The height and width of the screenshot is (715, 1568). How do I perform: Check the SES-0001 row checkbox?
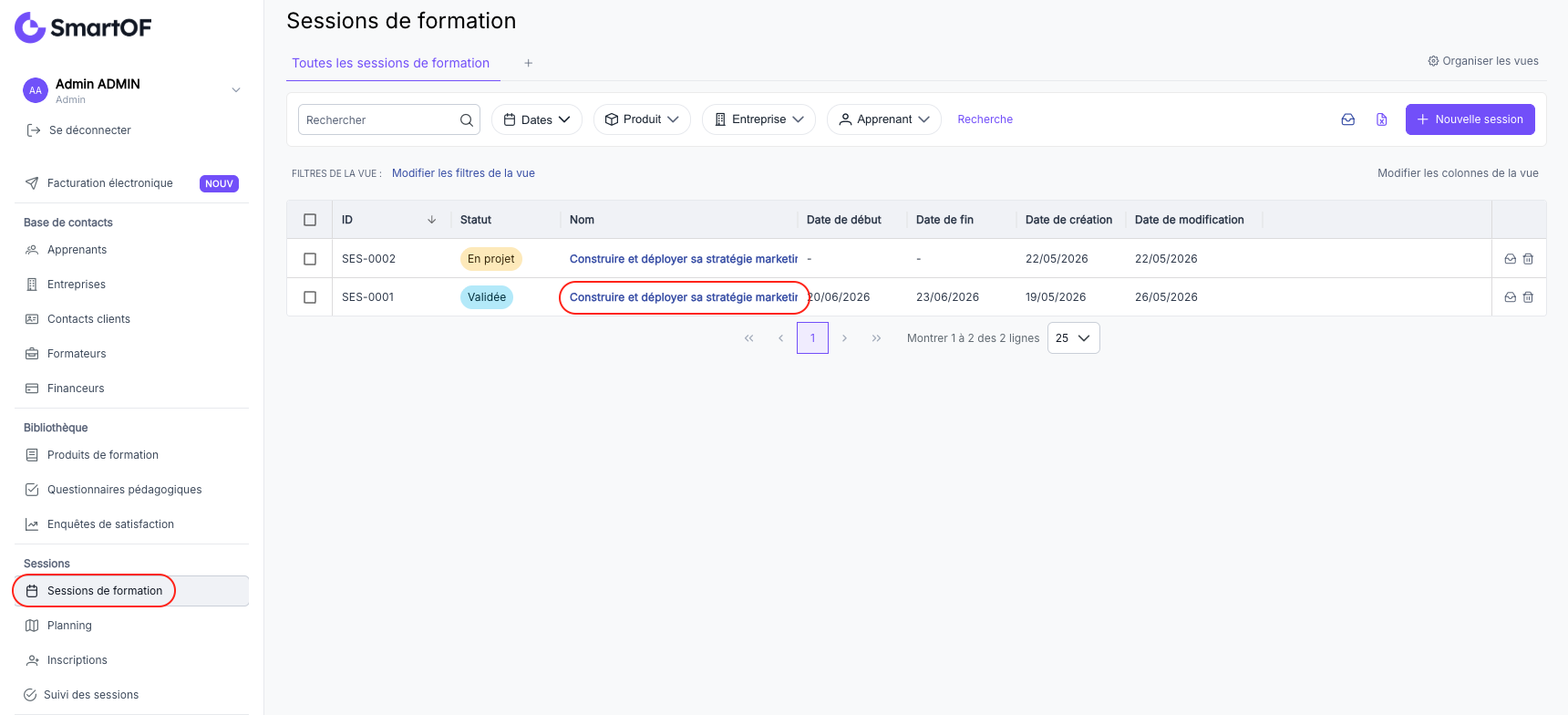(x=310, y=297)
